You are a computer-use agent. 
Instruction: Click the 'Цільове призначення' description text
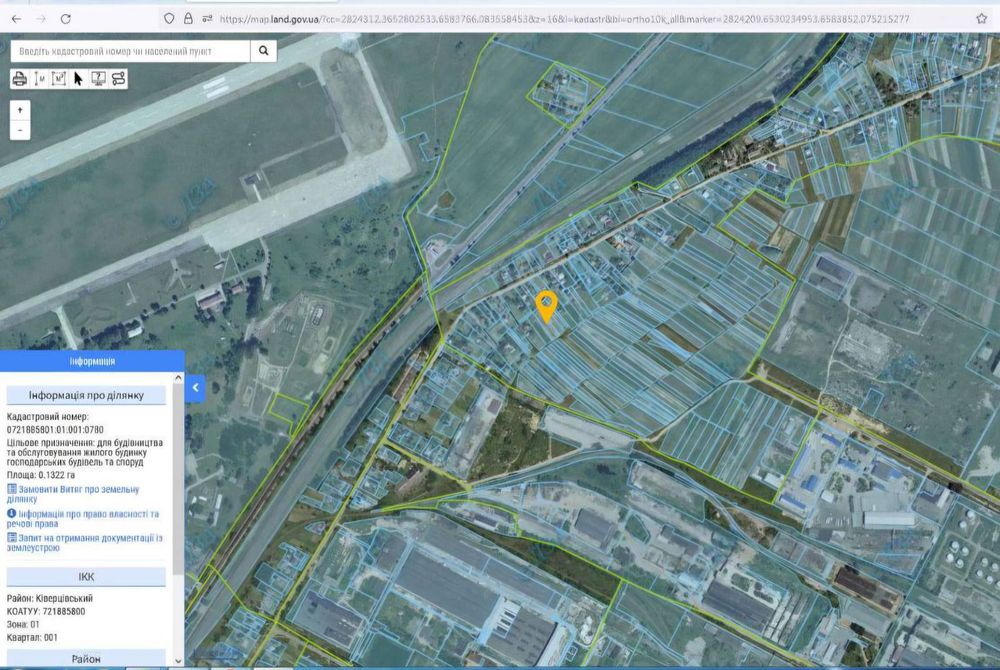pos(85,453)
